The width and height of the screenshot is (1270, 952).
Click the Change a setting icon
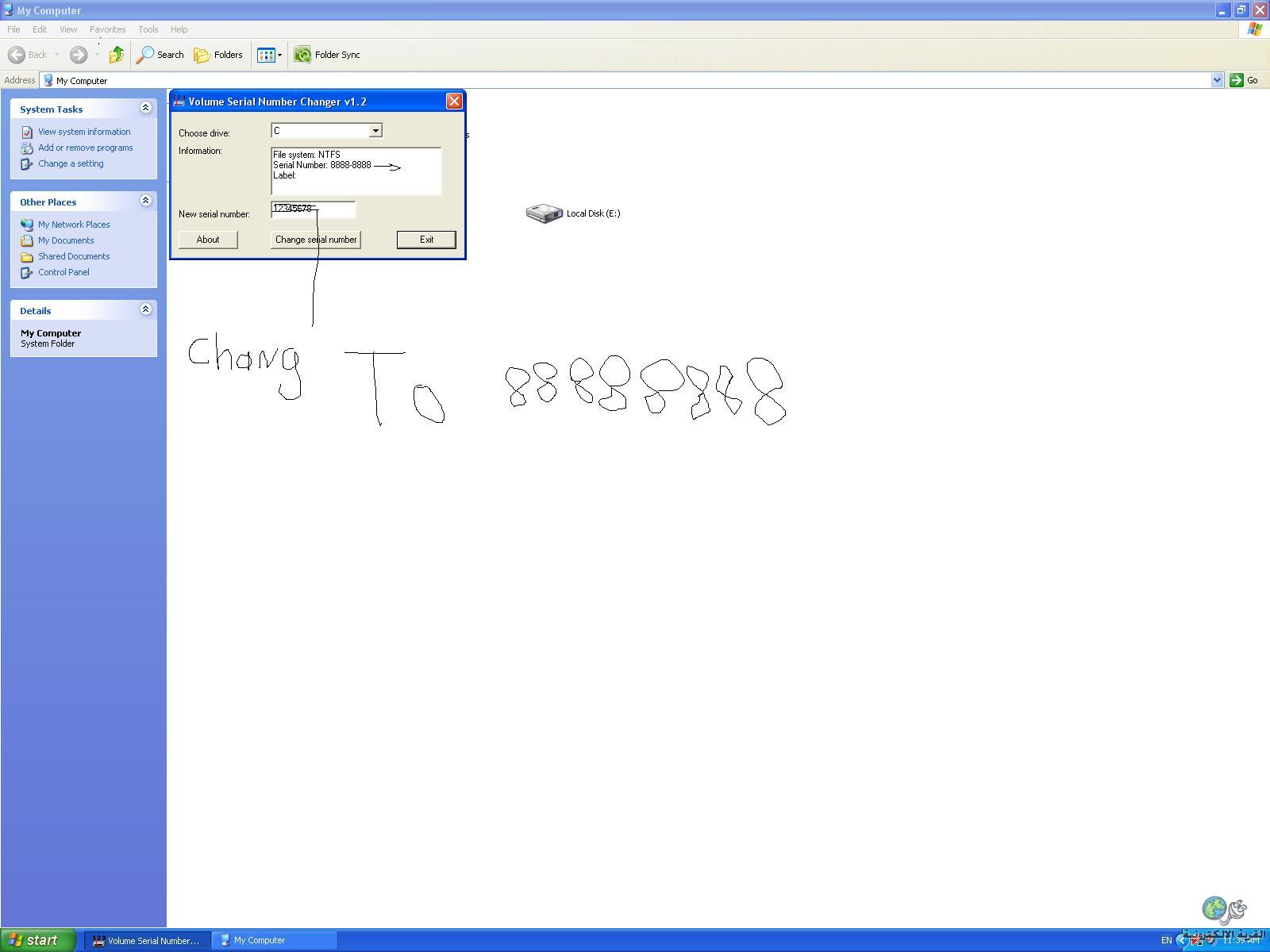coord(27,163)
